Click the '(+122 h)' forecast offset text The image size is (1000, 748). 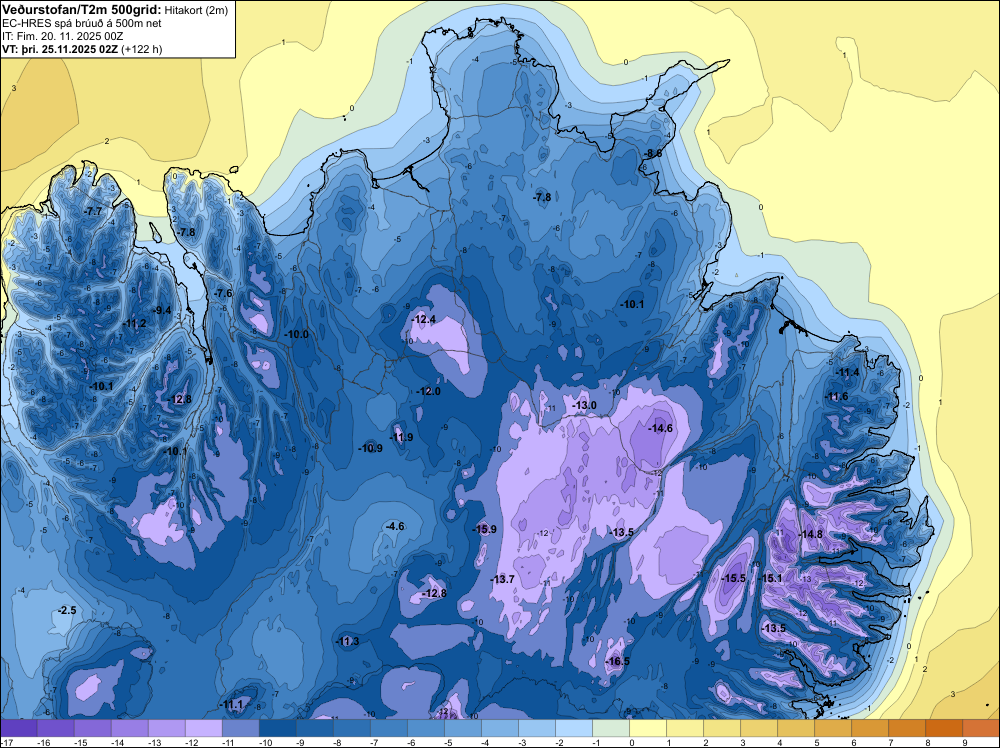pos(142,49)
